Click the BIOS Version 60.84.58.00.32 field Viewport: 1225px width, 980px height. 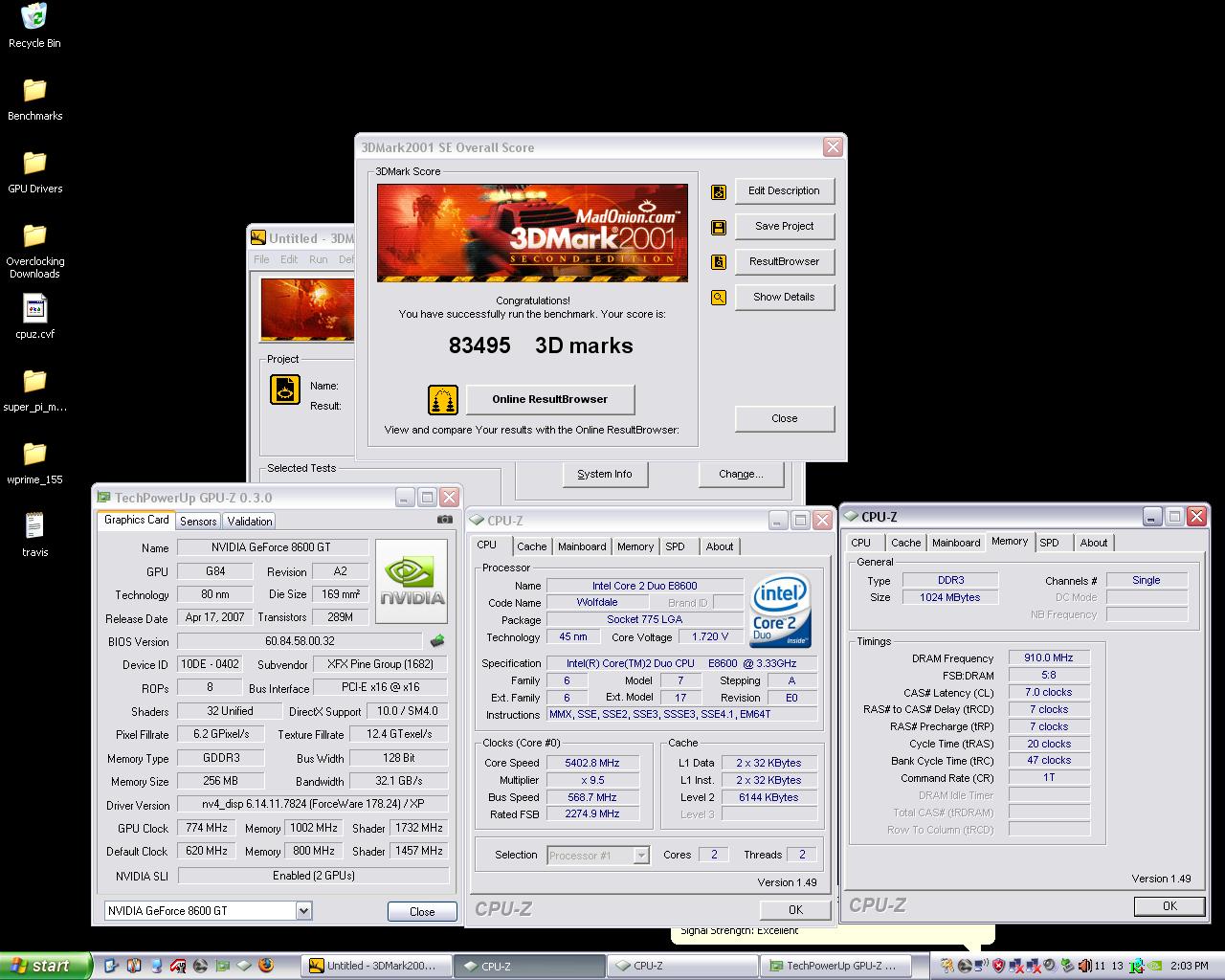300,641
